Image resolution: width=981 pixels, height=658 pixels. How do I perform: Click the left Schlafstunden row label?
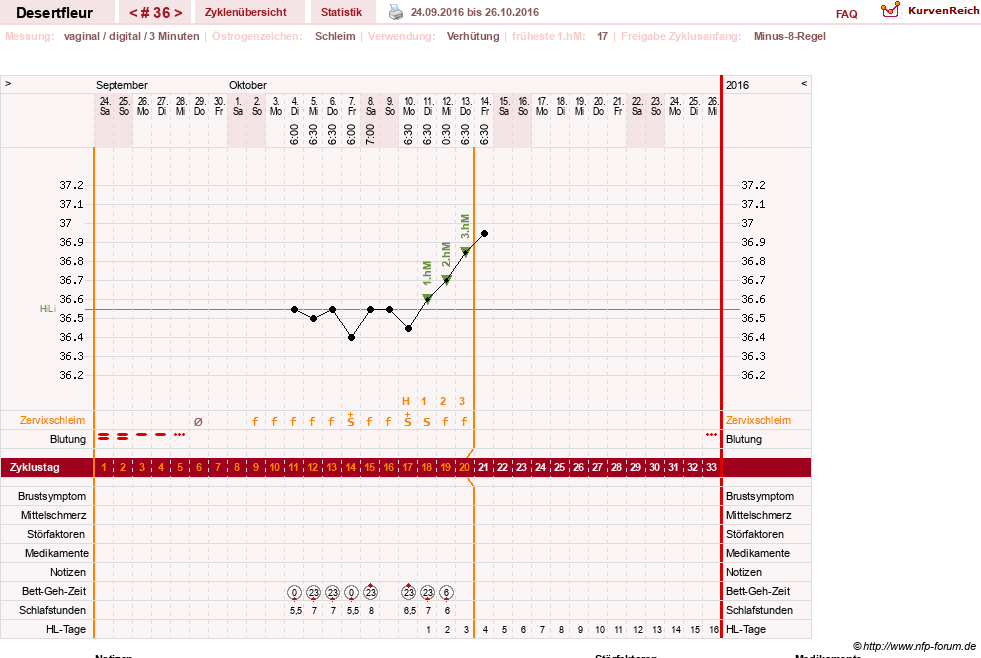pyautogui.click(x=52, y=610)
